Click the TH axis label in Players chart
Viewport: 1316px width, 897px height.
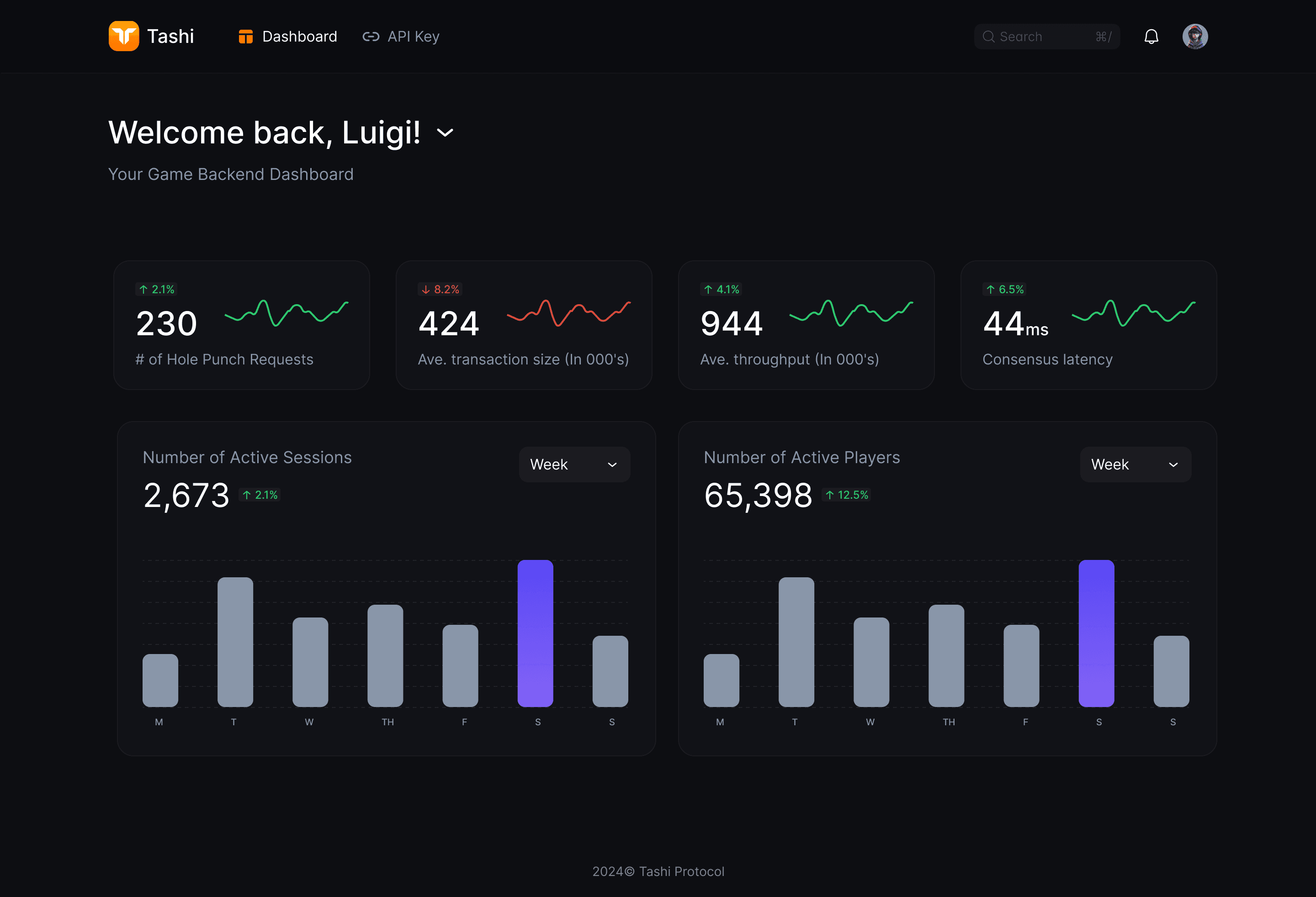point(949,722)
